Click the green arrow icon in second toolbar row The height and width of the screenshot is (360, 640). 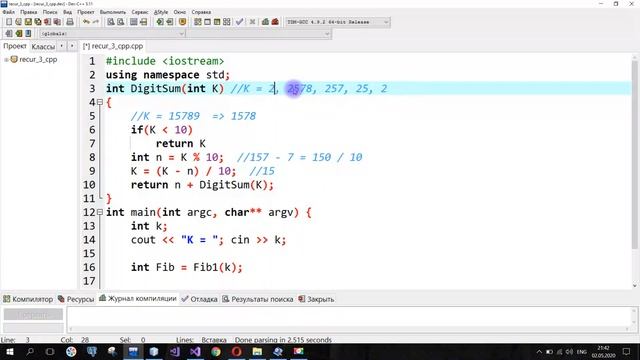(x=19, y=33)
